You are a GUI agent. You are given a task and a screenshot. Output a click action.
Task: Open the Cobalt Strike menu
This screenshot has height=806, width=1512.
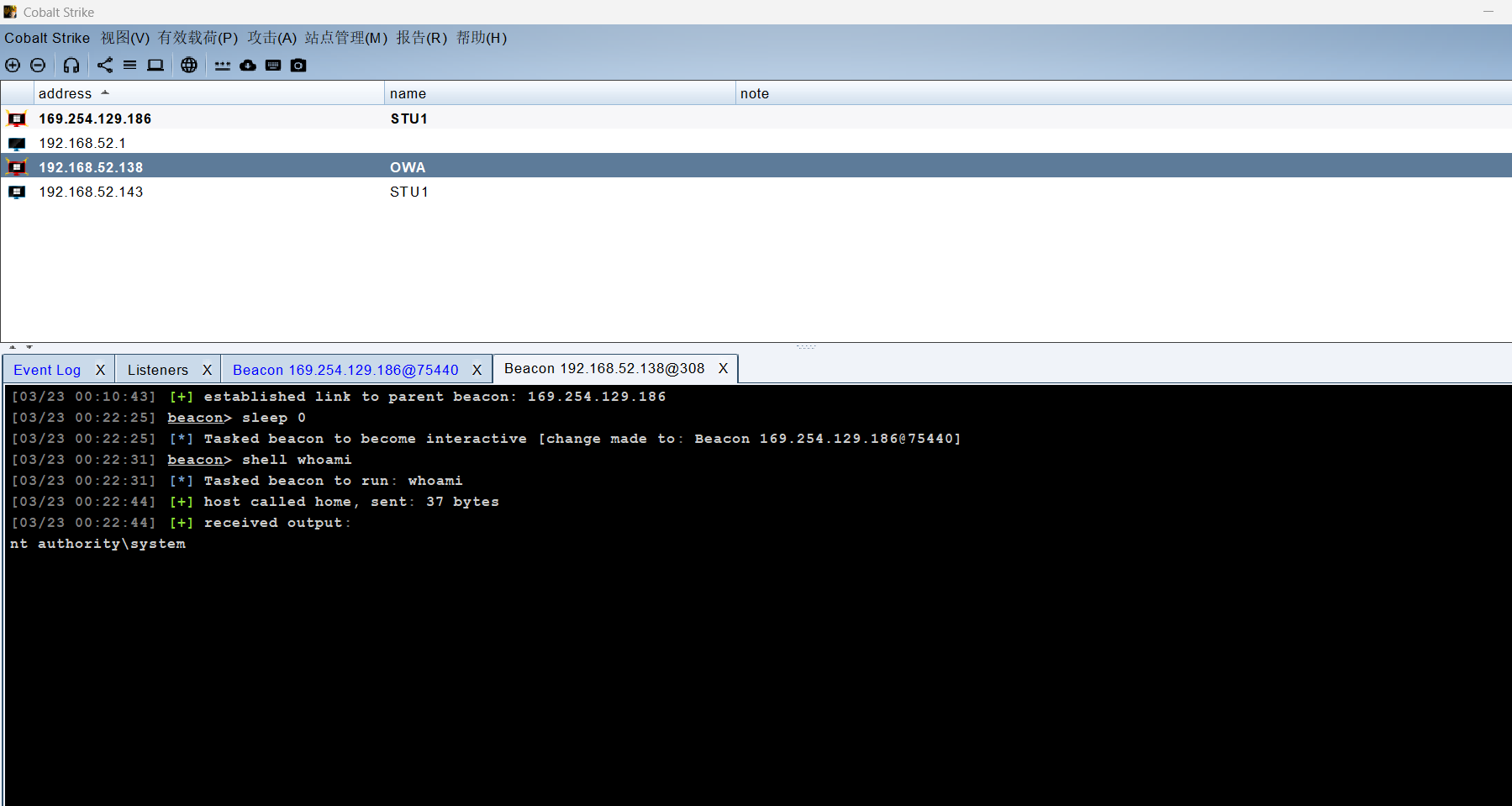pyautogui.click(x=47, y=38)
